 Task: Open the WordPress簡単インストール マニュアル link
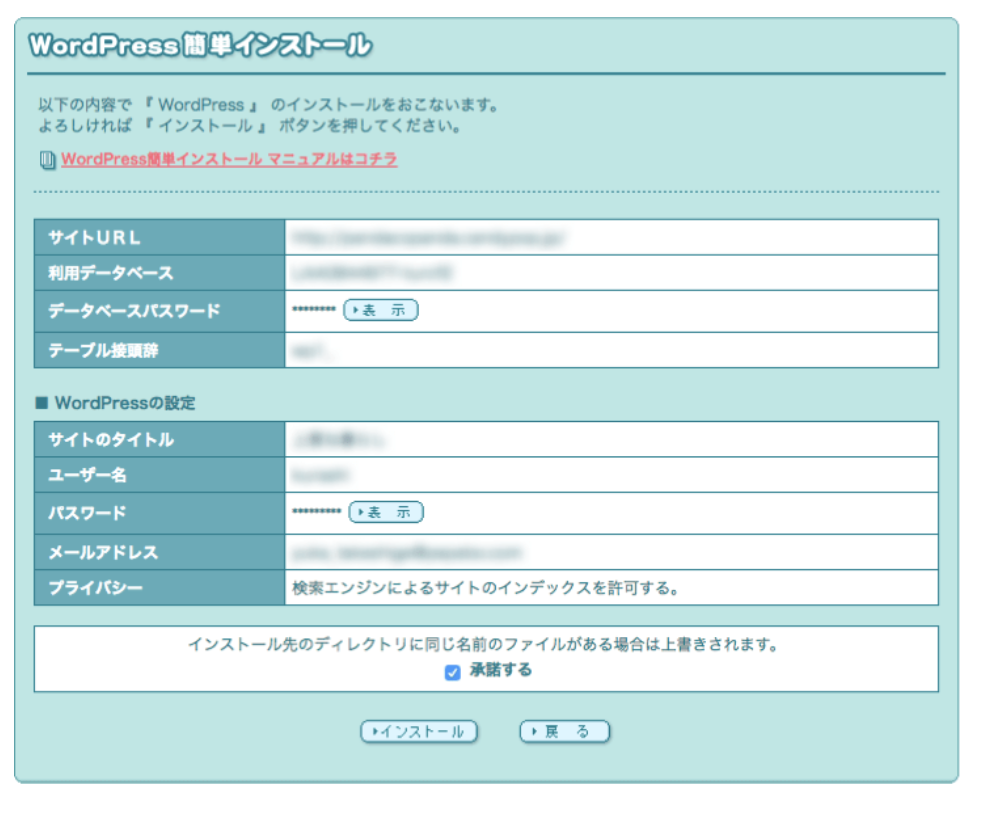coord(229,159)
